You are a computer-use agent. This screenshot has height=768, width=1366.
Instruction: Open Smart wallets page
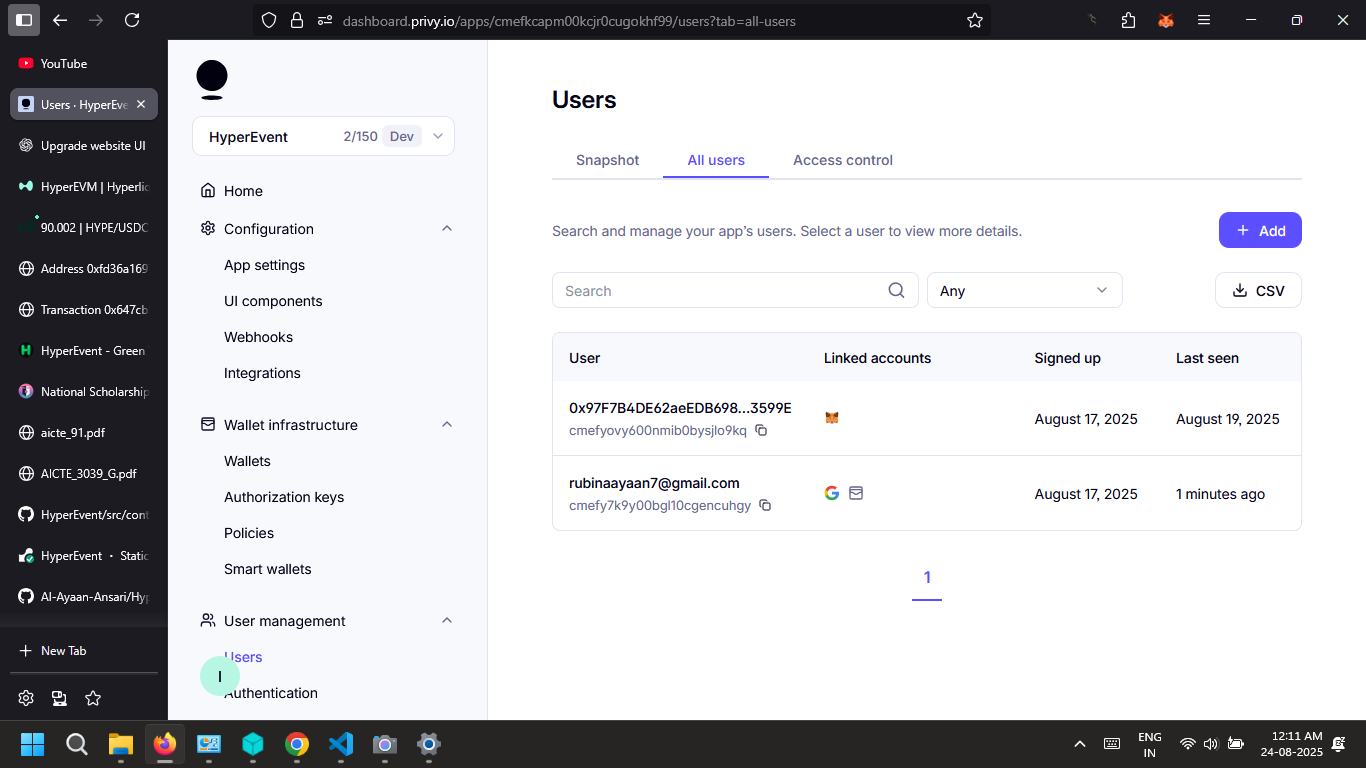point(268,569)
